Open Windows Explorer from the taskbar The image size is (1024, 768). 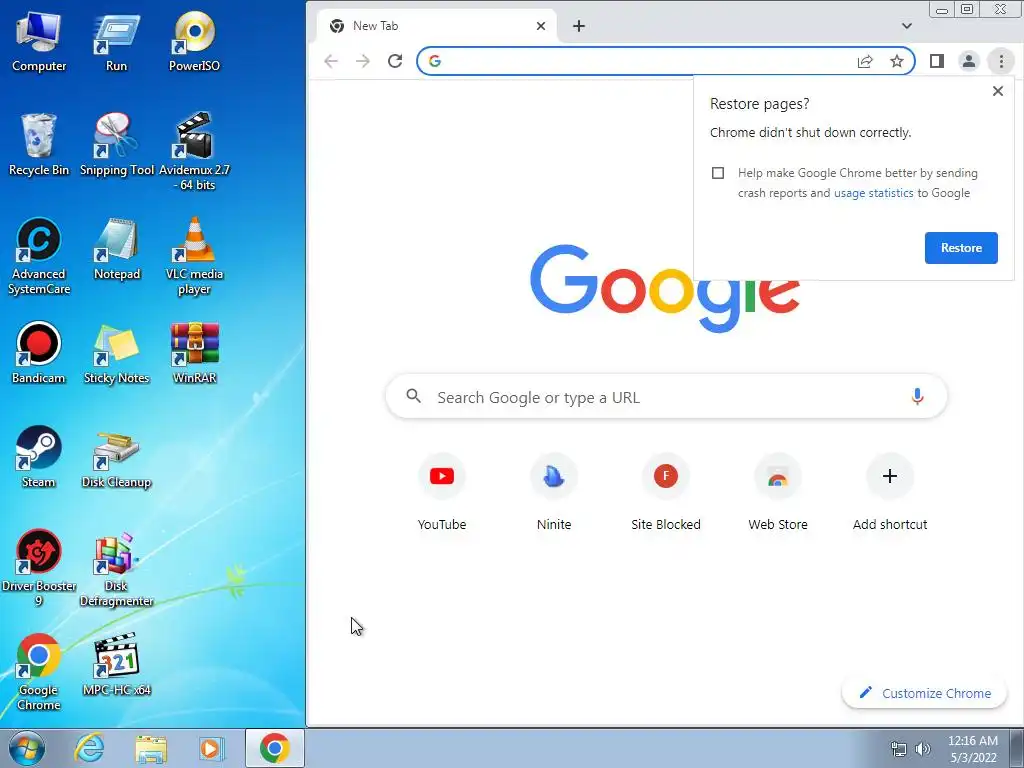(151, 748)
